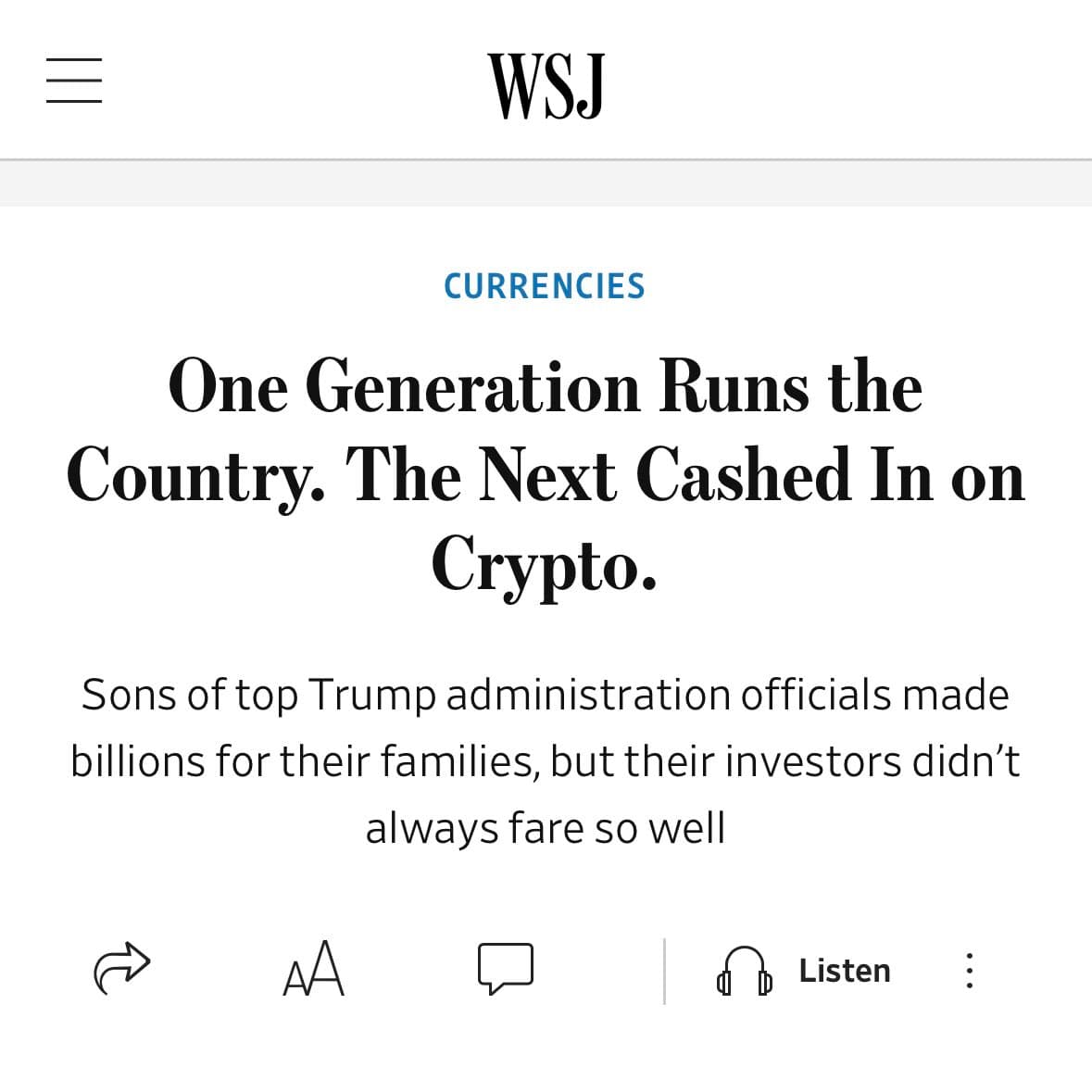Tap the share arrow icon
Image resolution: width=1092 pixels, height=1092 pixels.
(121, 969)
